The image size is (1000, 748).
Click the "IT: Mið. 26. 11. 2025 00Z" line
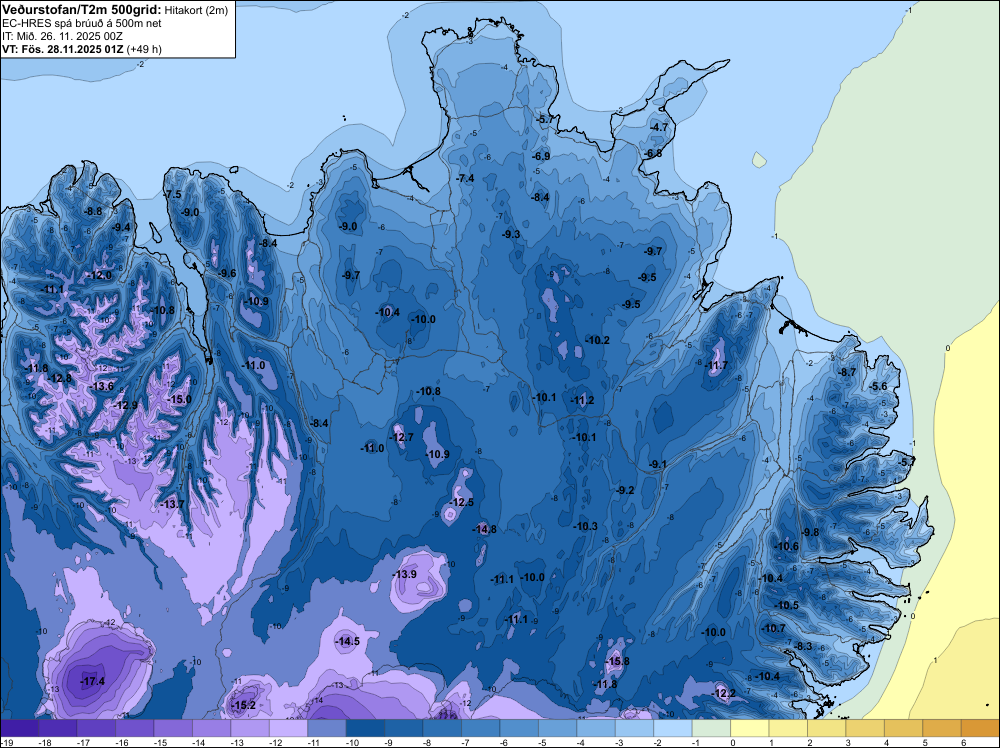62,36
